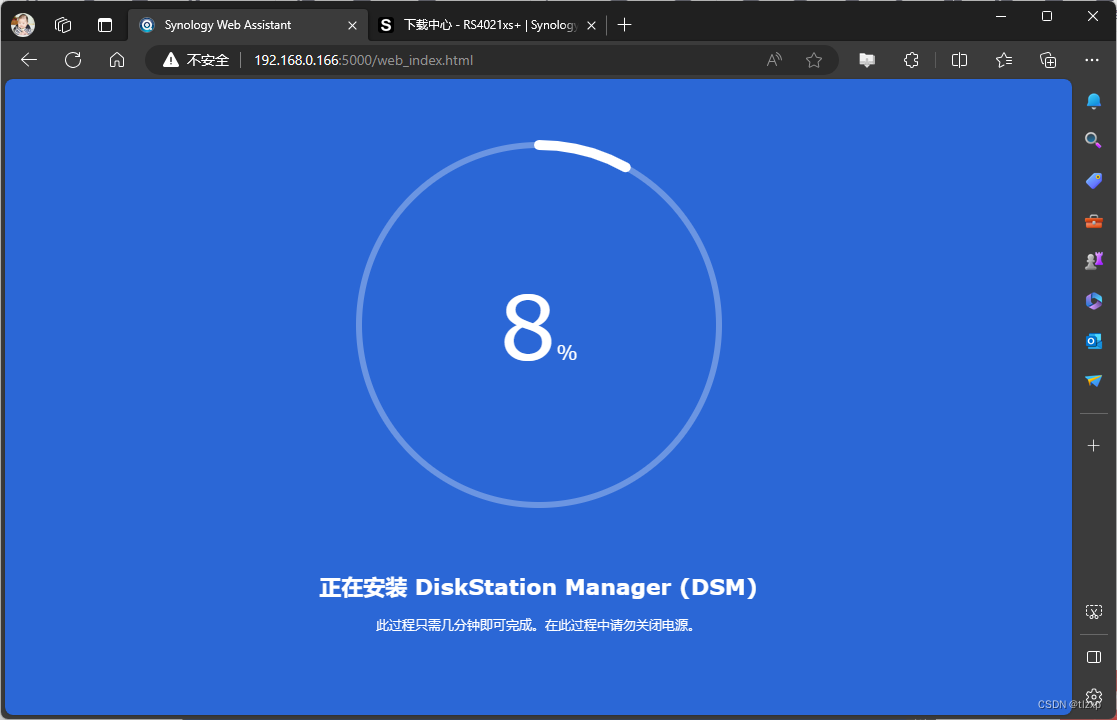Close the 下载中心 RS4021xs+ tab
The image size is (1117, 720).
click(x=591, y=25)
